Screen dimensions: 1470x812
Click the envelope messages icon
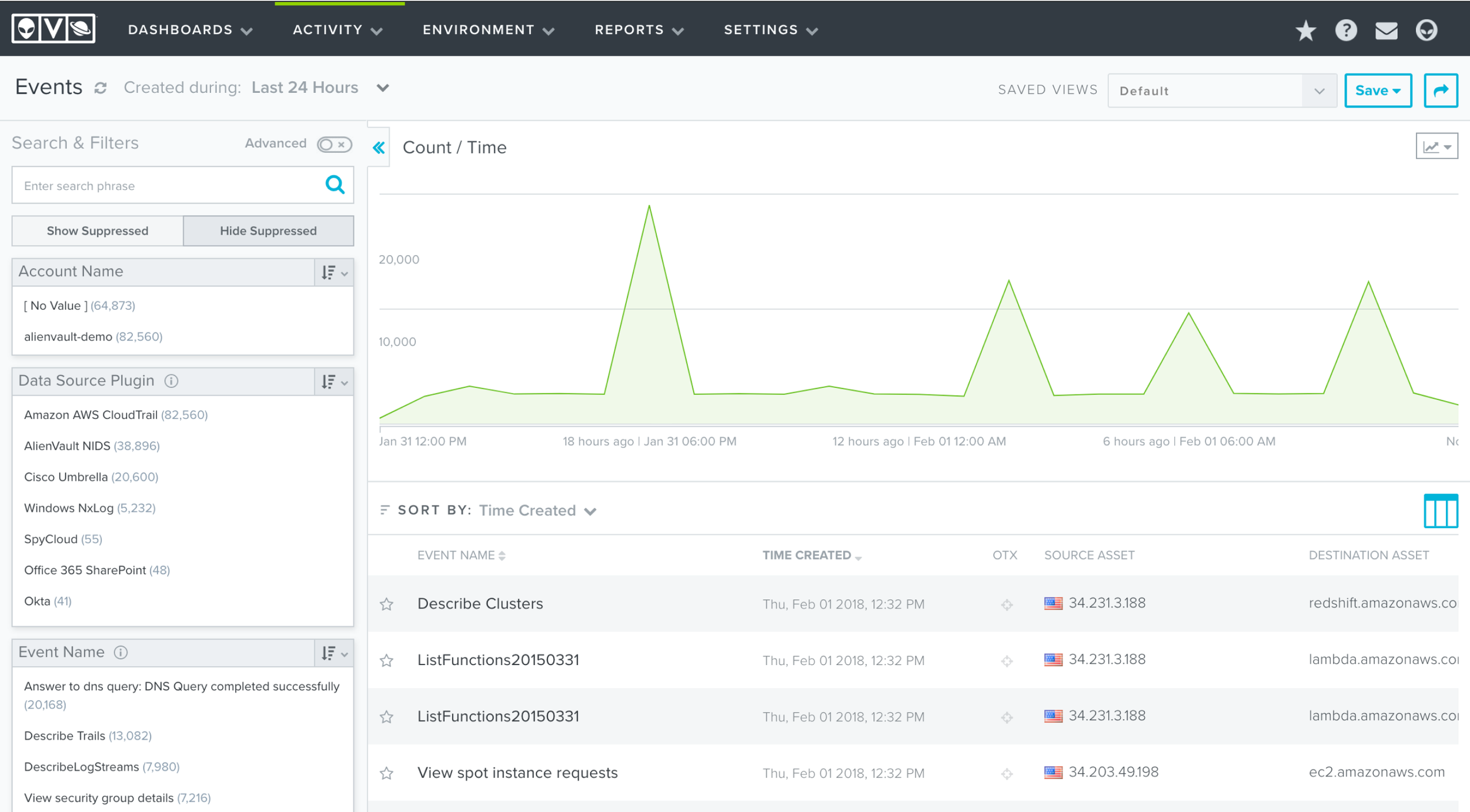tap(1387, 30)
